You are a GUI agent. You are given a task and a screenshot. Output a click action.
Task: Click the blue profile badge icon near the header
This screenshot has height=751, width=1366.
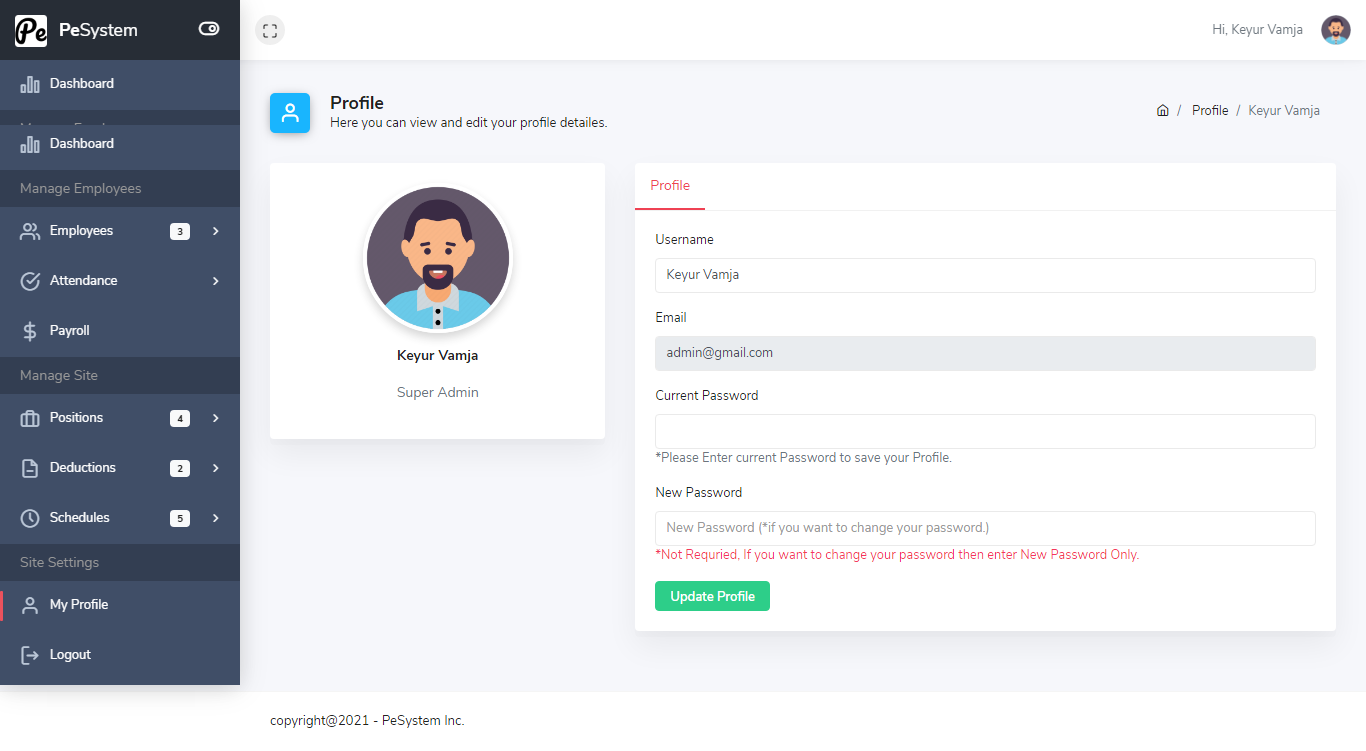pos(289,112)
